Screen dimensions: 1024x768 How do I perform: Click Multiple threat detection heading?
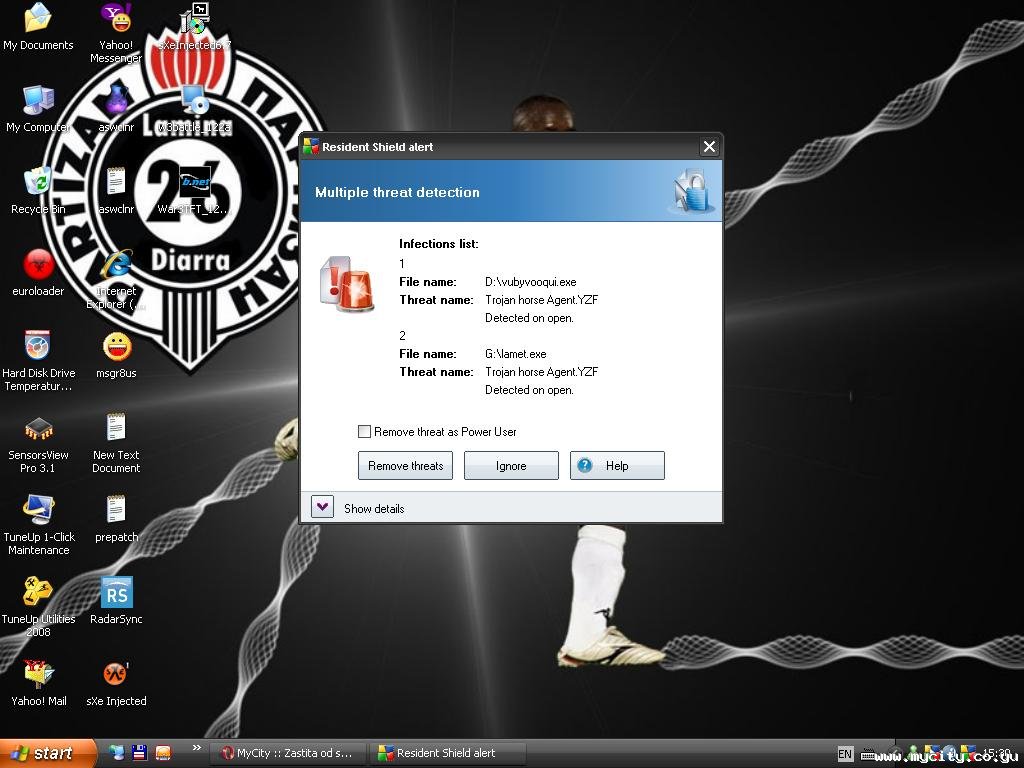(x=397, y=193)
